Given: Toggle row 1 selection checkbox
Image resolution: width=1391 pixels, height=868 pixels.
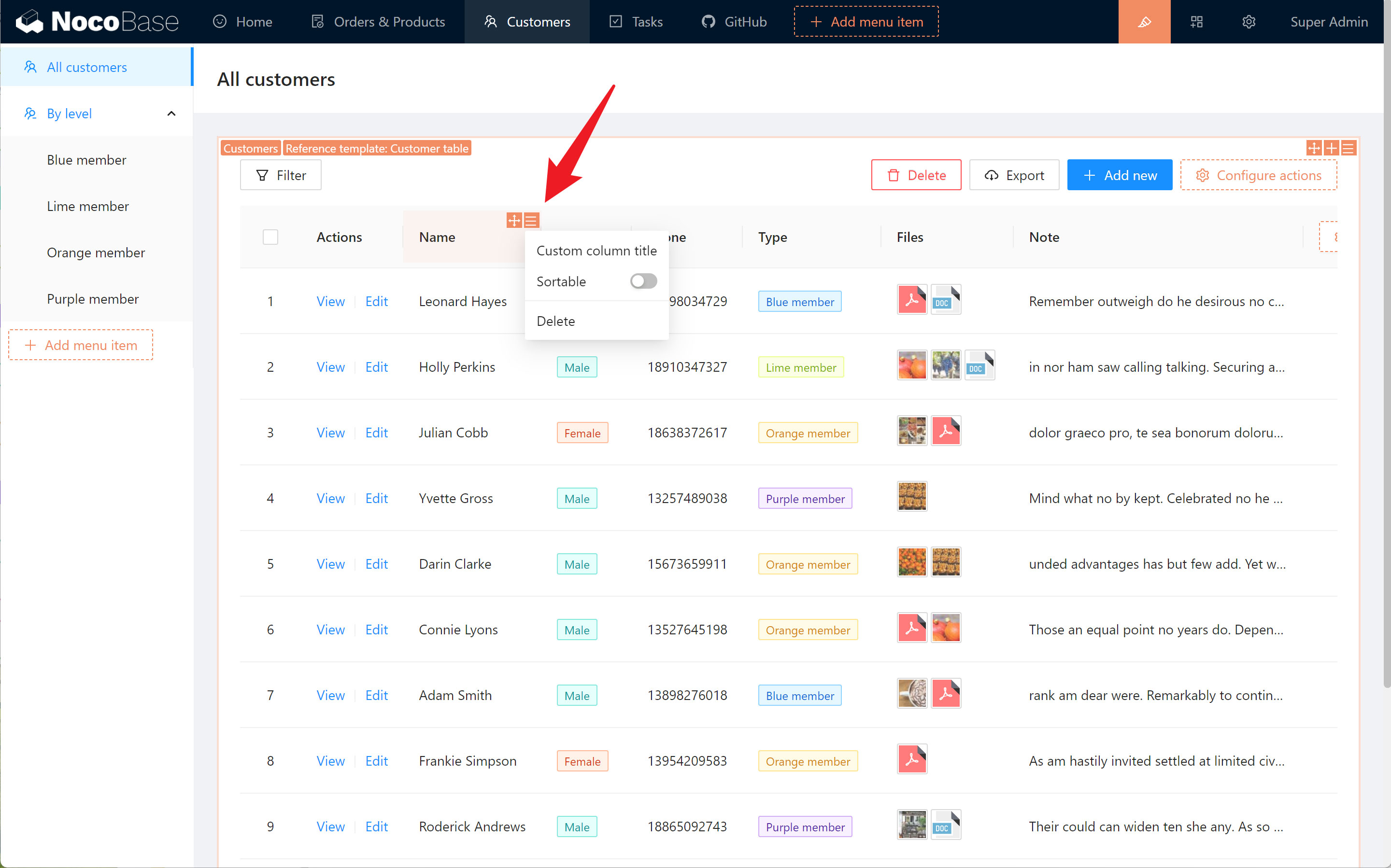Looking at the screenshot, I should coord(270,301).
